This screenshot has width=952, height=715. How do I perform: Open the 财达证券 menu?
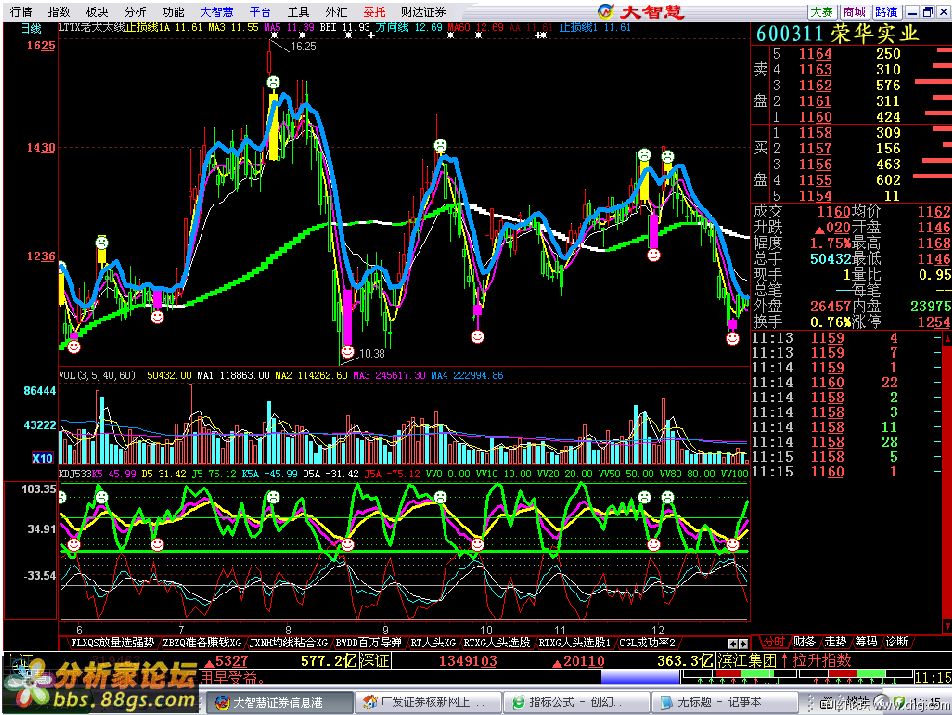[423, 12]
